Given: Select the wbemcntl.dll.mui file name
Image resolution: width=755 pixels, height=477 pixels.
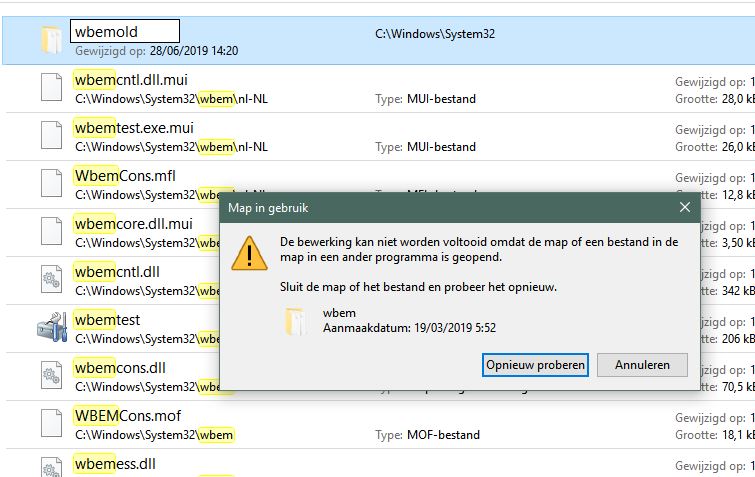Looking at the screenshot, I should 131,80.
